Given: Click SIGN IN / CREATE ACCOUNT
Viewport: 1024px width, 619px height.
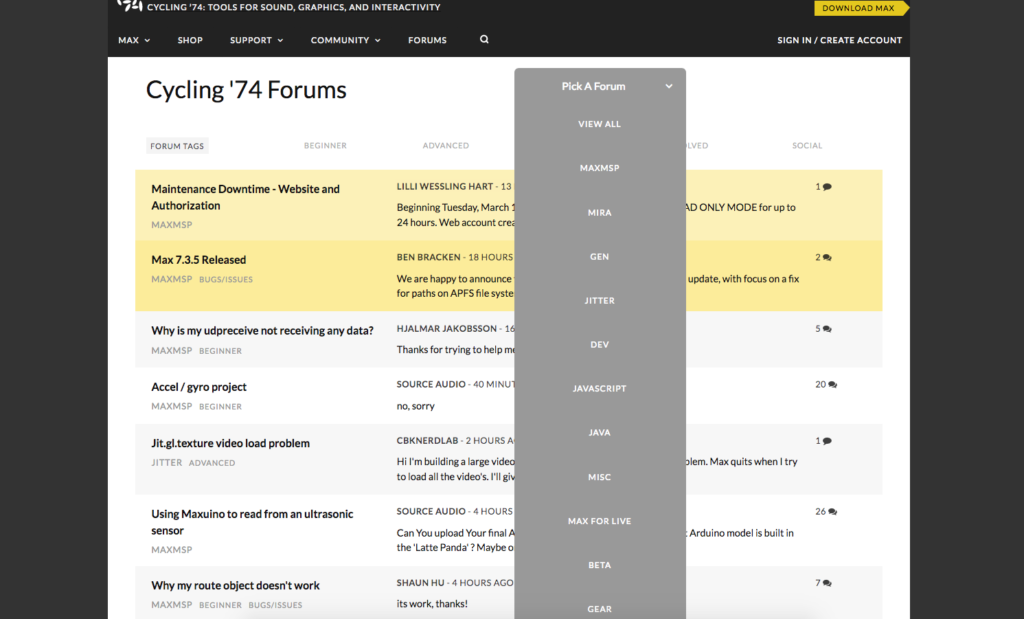Looking at the screenshot, I should point(839,40).
